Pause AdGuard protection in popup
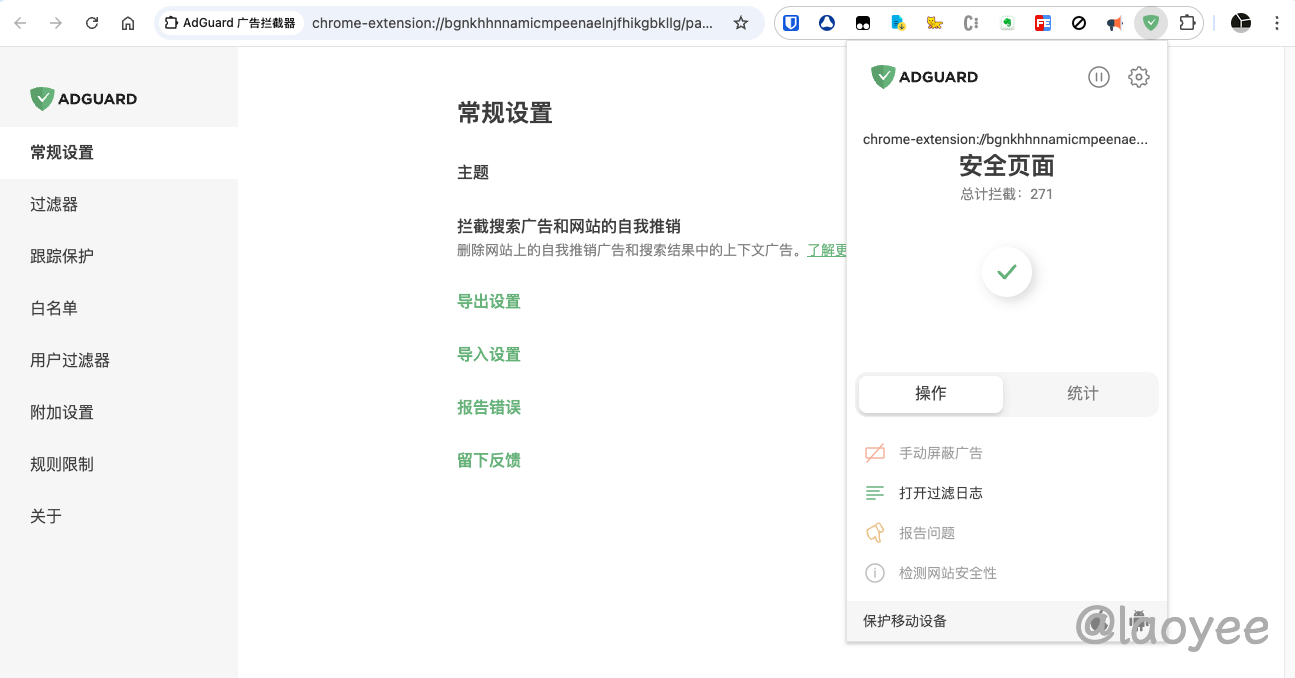Screen dimensions: 1295x678 point(1098,77)
